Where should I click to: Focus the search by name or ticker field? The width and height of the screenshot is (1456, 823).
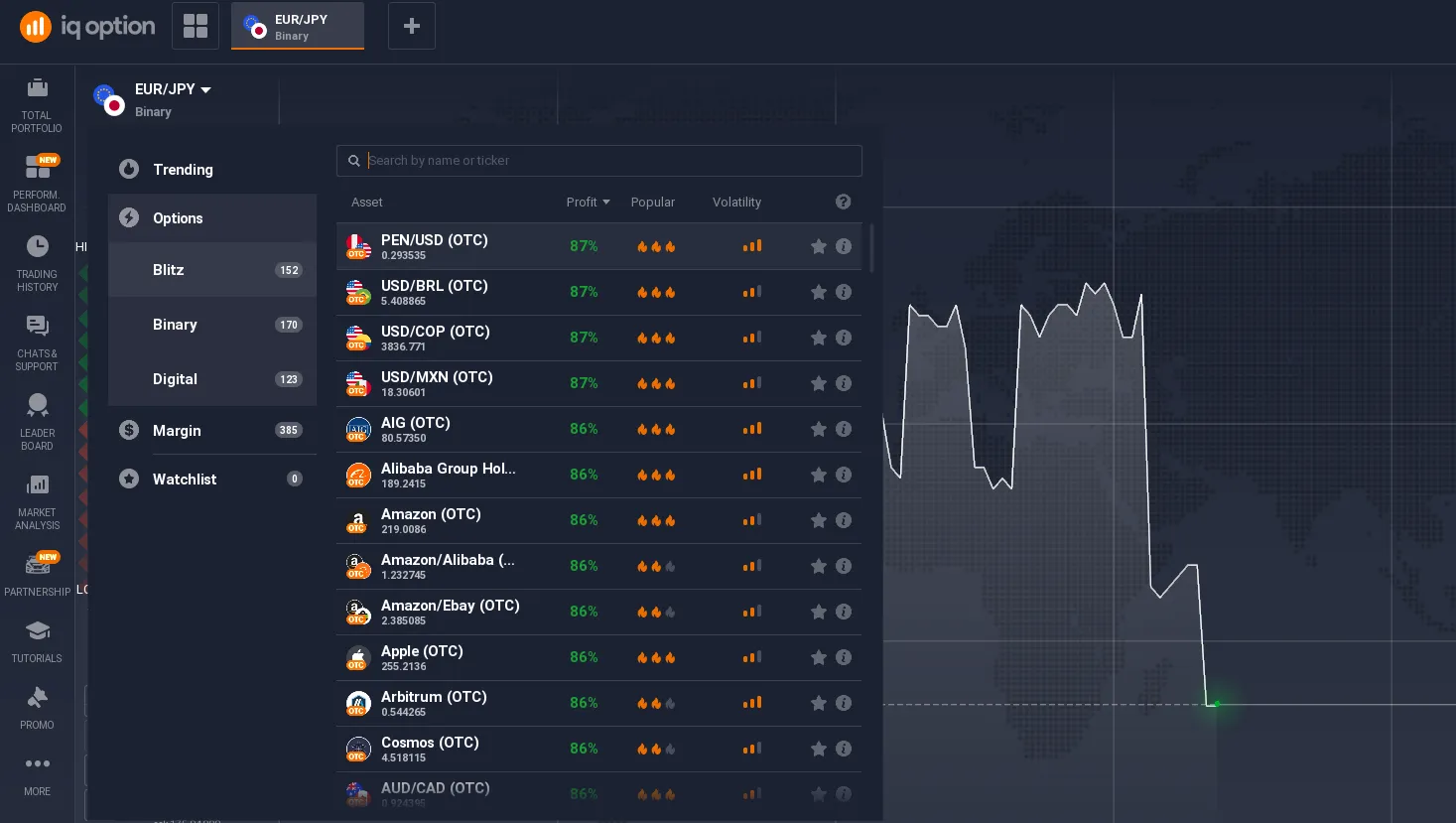[607, 161]
